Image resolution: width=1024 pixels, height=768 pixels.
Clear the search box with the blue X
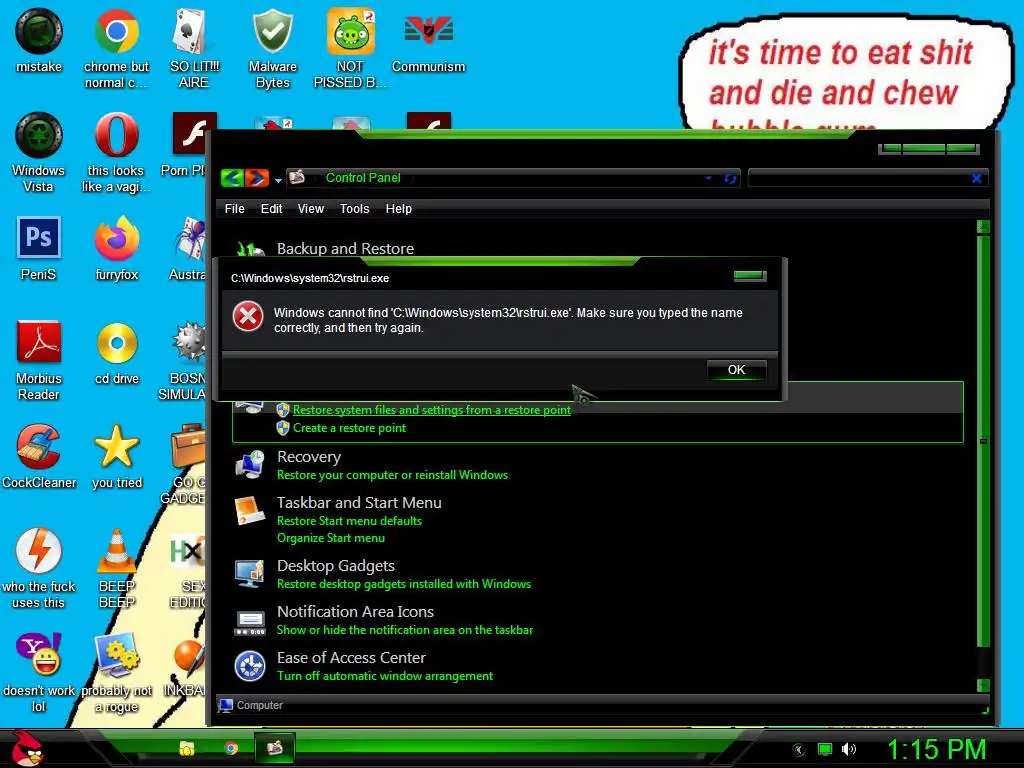tap(976, 178)
